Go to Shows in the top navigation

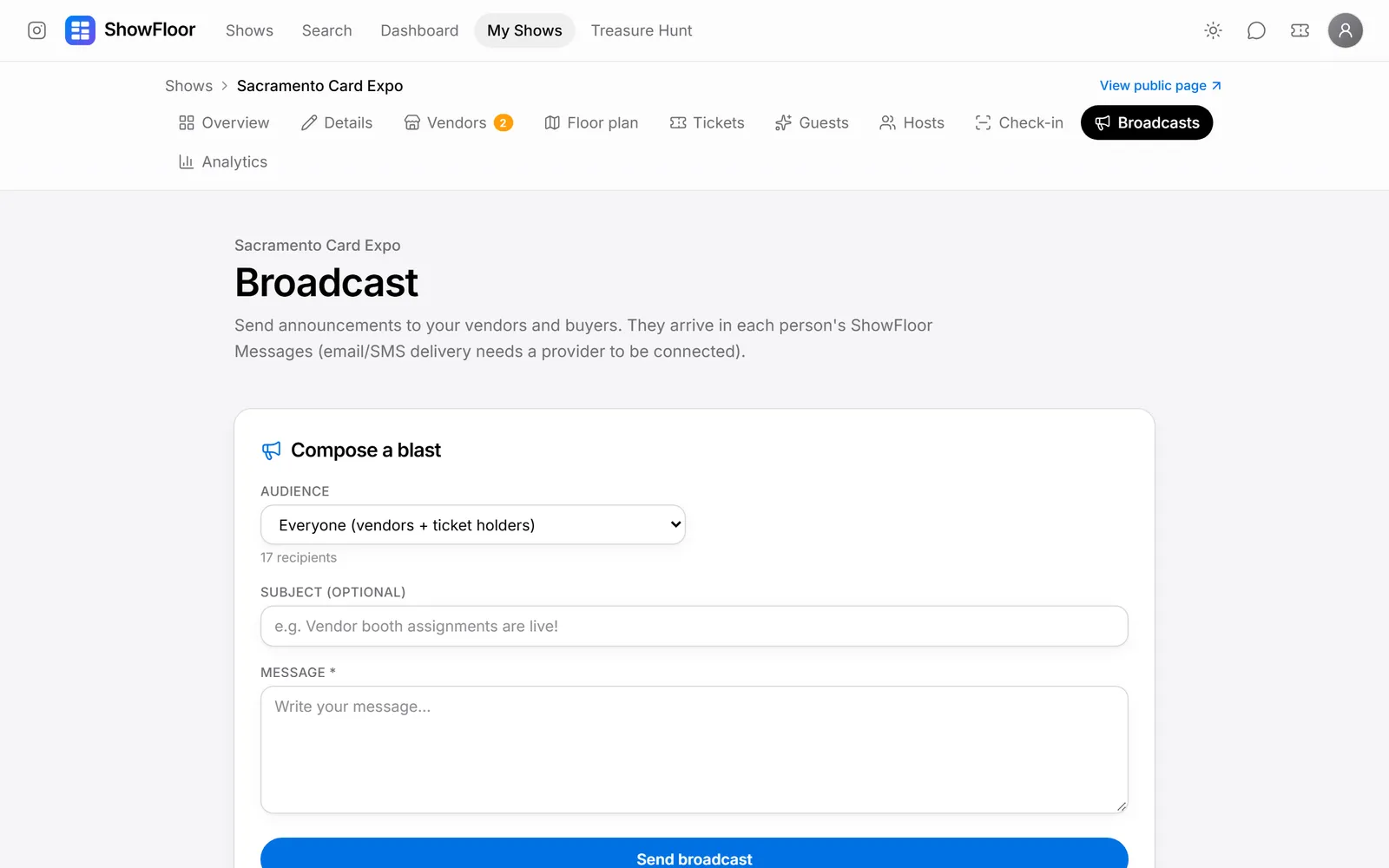249,30
